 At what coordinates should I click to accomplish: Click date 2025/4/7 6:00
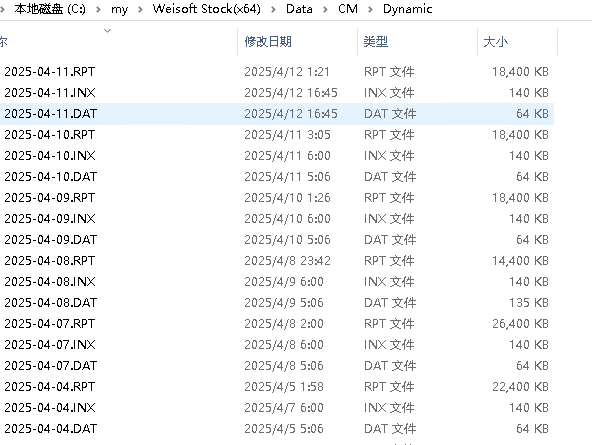(x=284, y=408)
